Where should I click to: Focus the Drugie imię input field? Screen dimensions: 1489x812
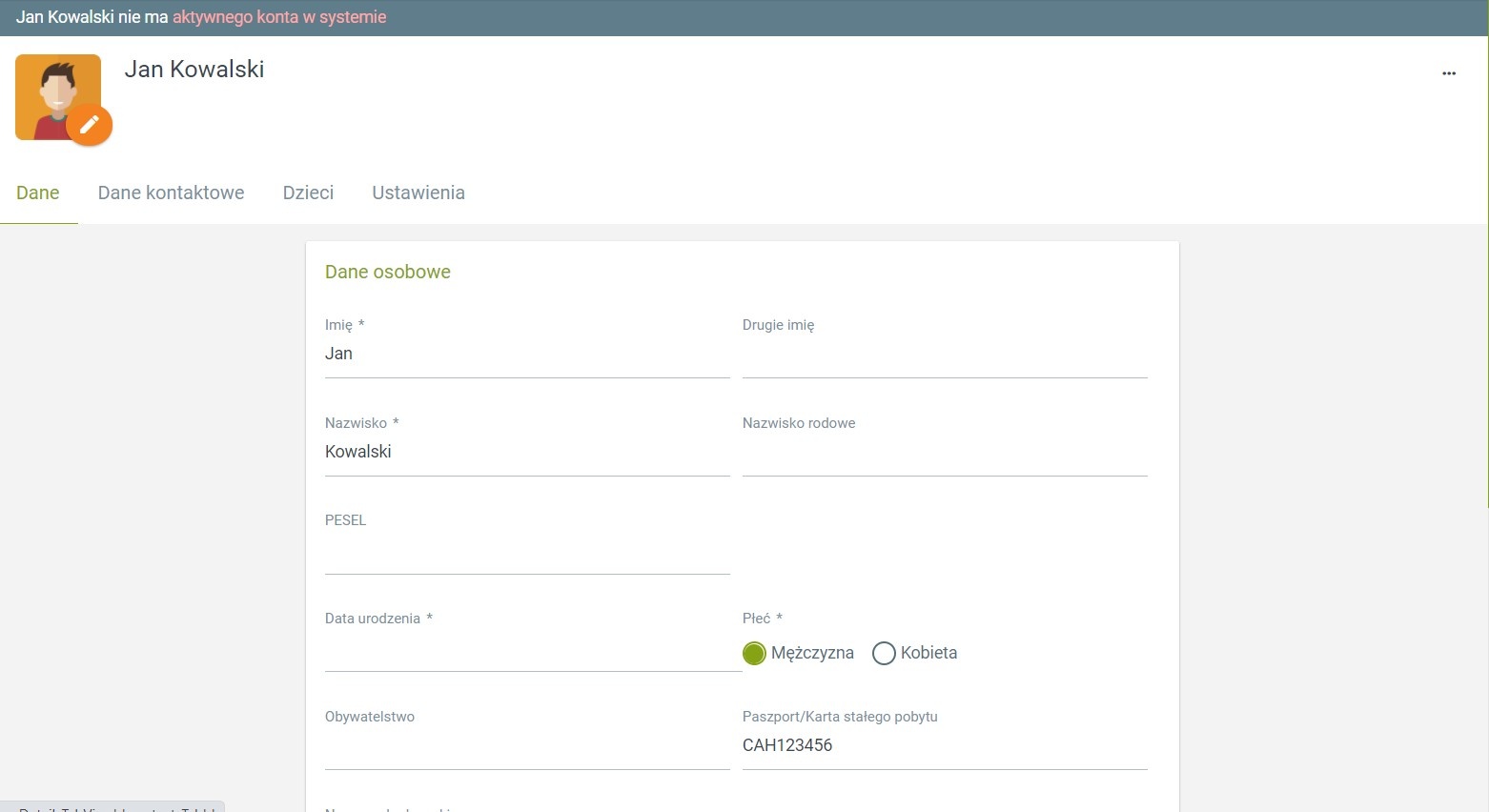944,357
